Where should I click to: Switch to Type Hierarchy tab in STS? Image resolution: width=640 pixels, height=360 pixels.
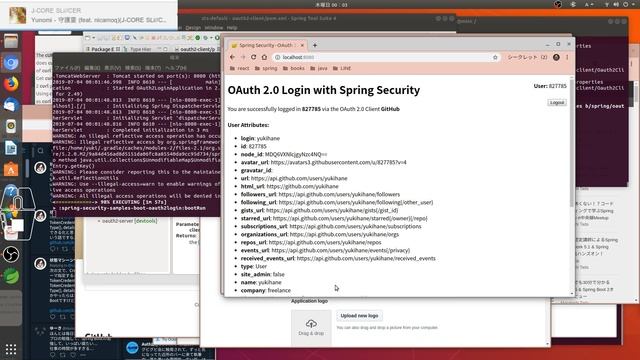tap(138, 49)
